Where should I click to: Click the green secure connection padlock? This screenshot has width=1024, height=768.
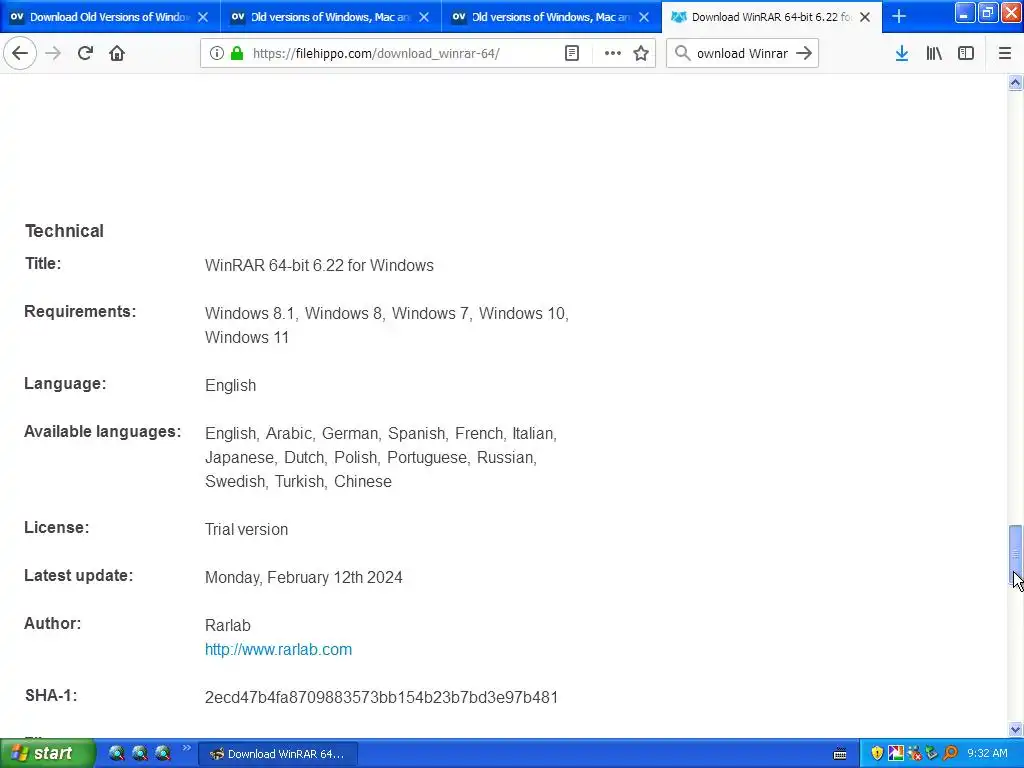pyautogui.click(x=237, y=54)
